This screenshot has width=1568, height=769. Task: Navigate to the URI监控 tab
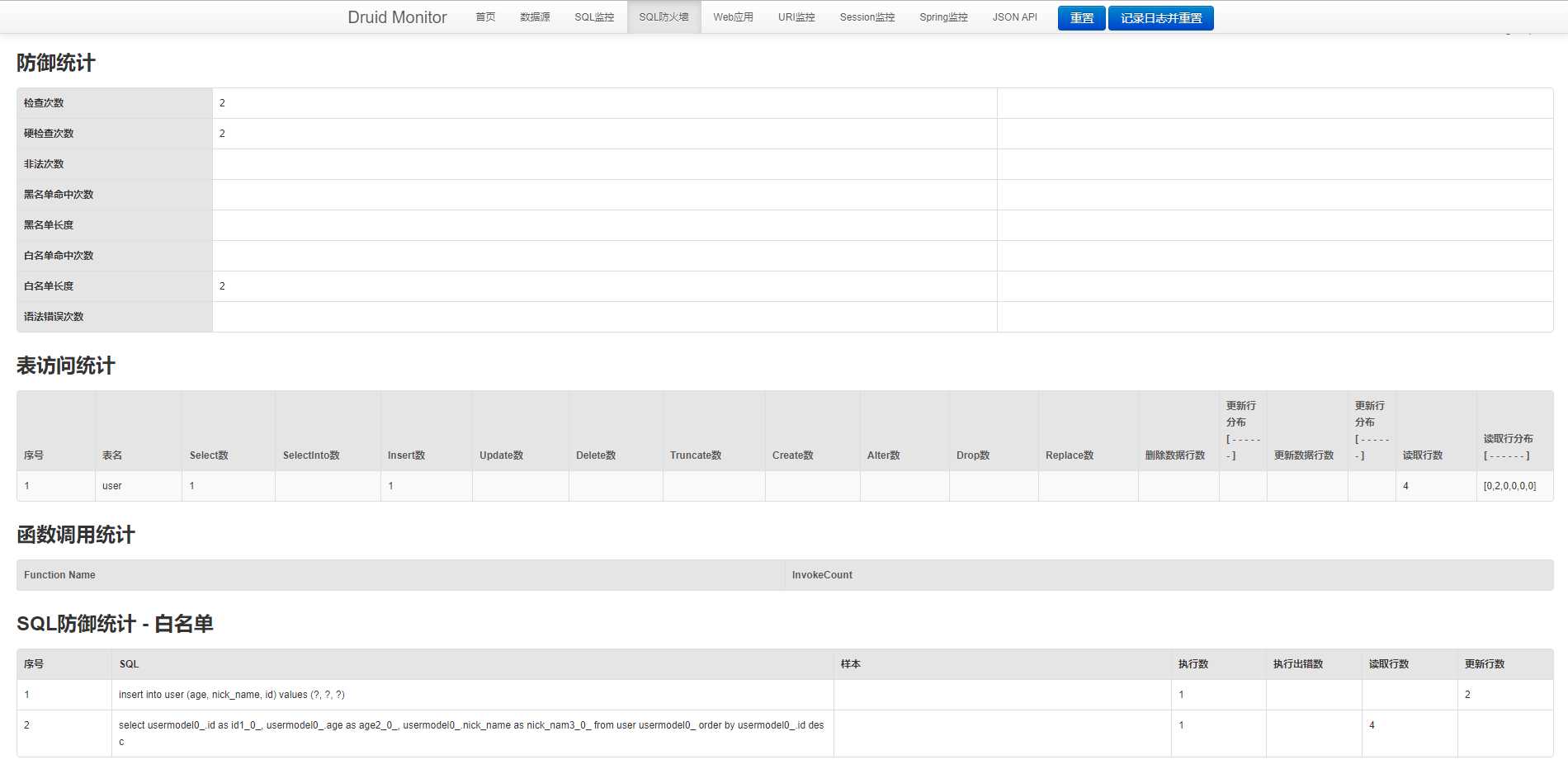[x=796, y=17]
